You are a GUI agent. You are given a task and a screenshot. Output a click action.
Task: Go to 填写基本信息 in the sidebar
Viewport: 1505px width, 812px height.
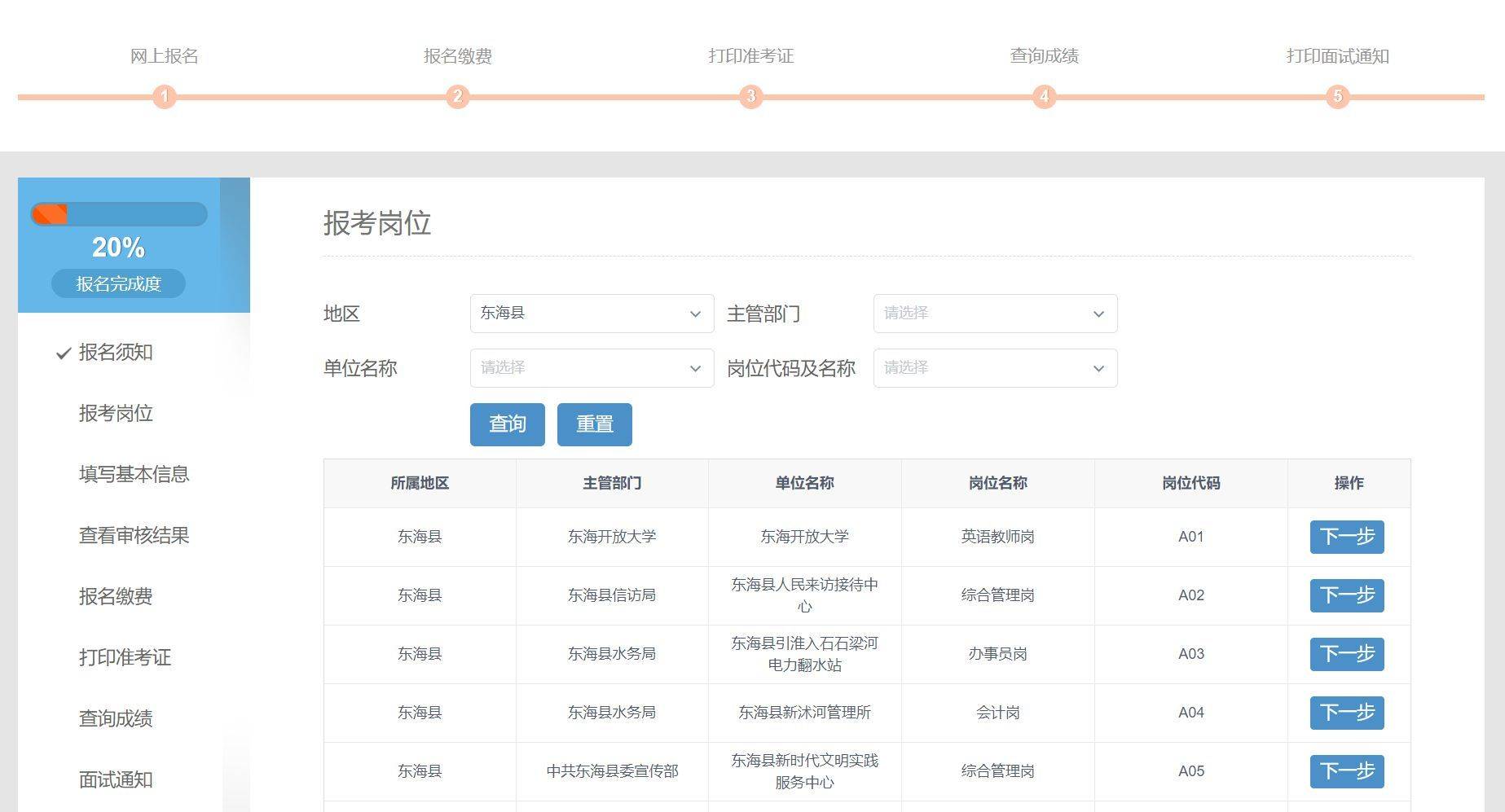click(x=134, y=475)
